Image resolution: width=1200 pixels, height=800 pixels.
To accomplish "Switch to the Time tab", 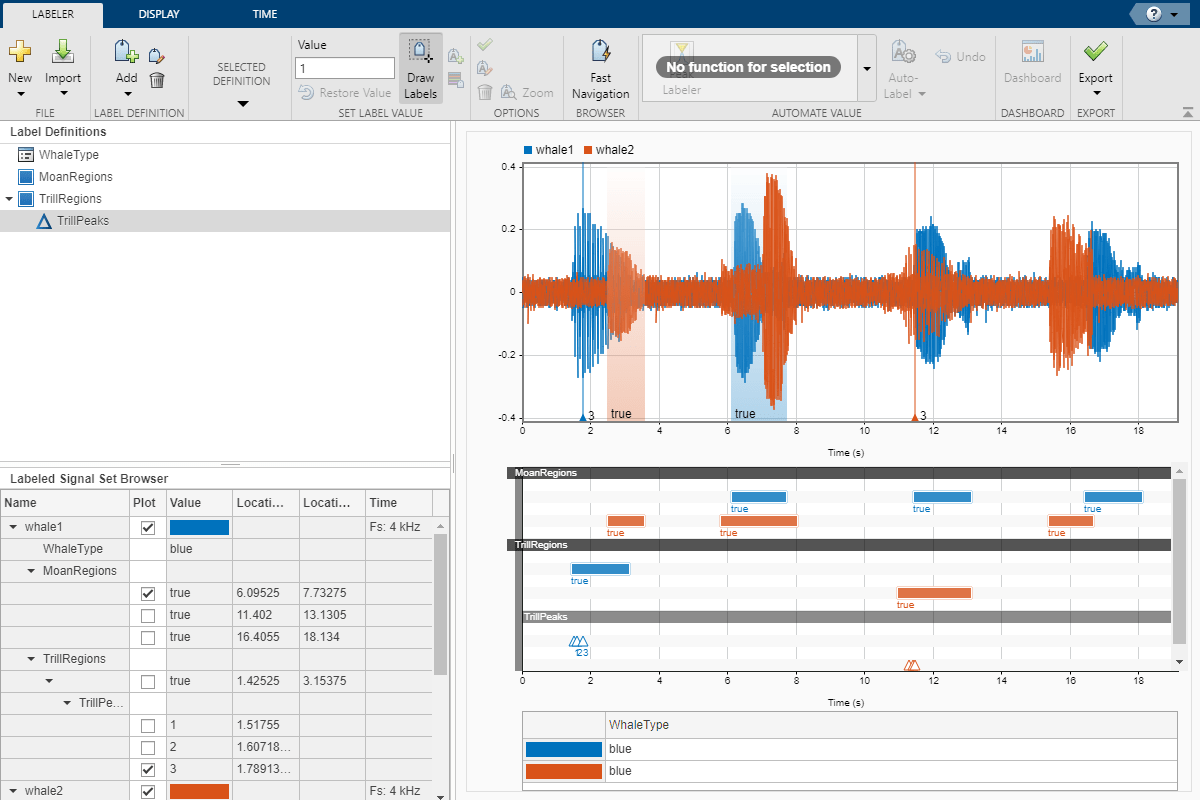I will click(265, 14).
